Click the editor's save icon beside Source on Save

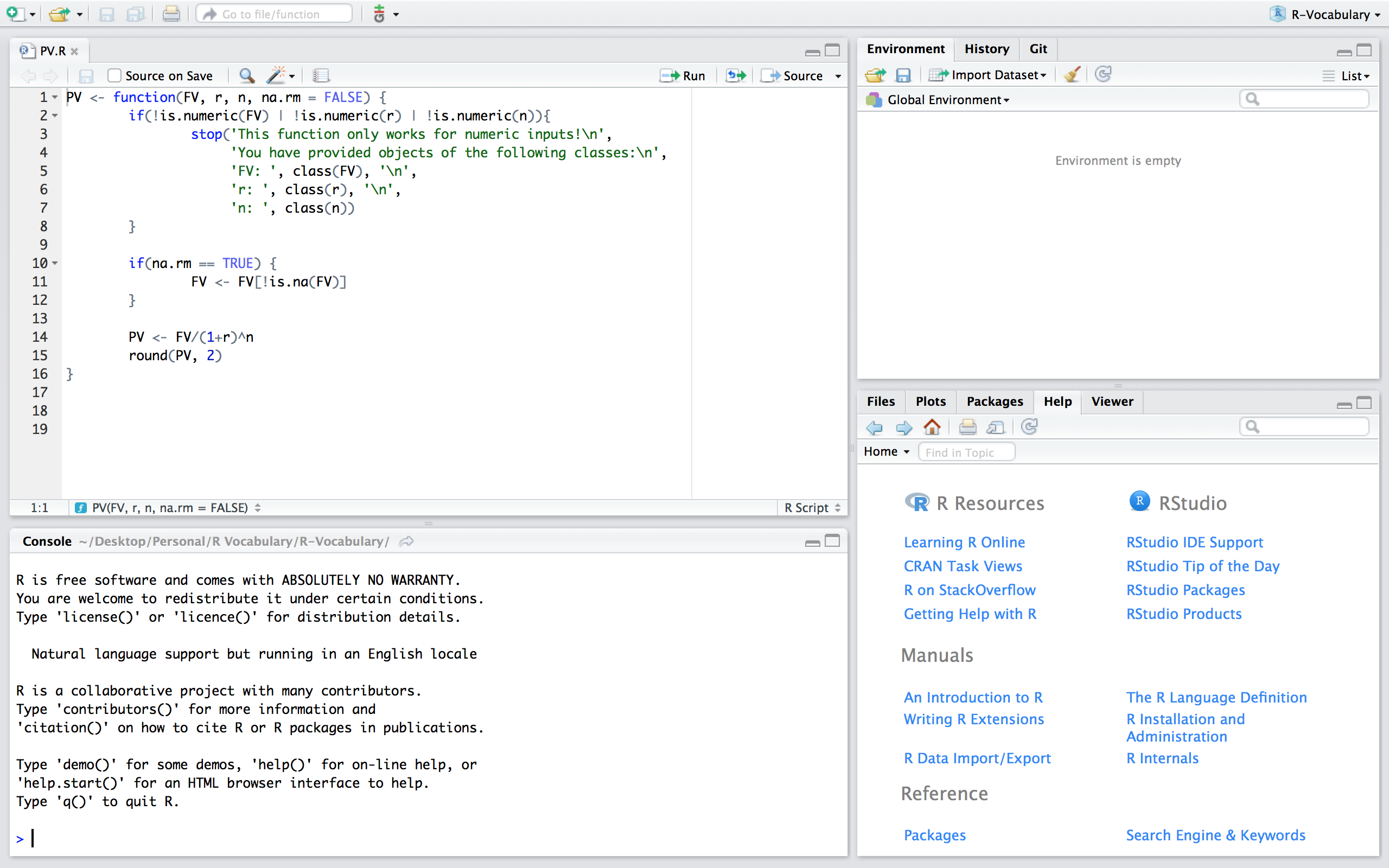[86, 76]
